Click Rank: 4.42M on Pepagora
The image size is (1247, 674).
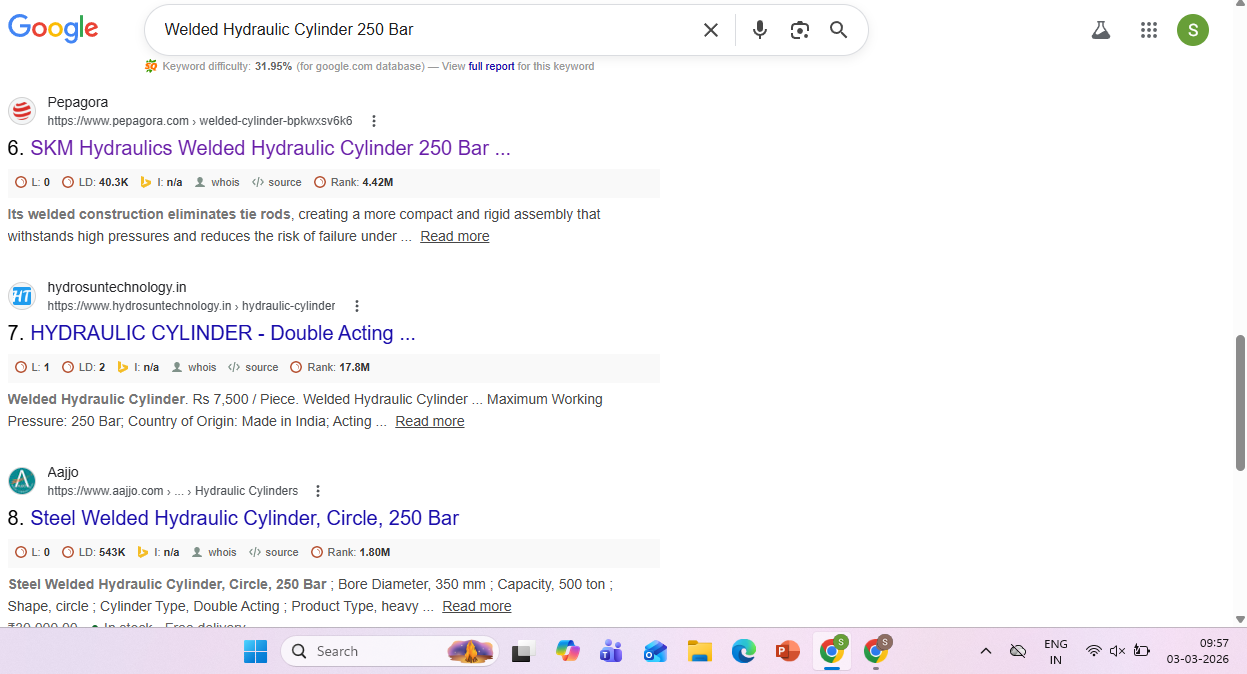pos(354,182)
